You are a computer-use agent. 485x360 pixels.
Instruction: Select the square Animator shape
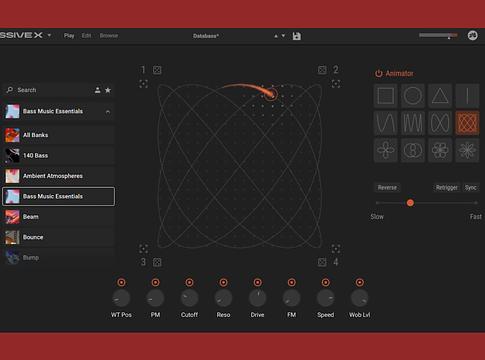386,96
